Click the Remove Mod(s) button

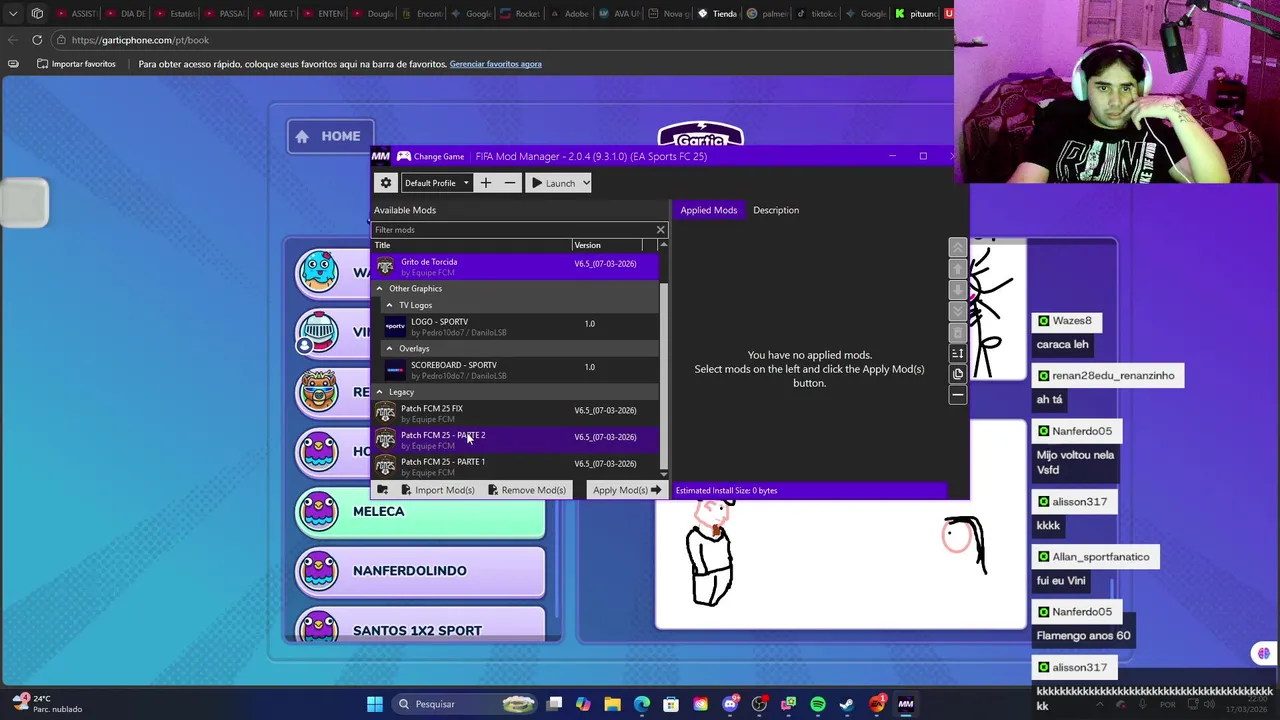pos(526,490)
